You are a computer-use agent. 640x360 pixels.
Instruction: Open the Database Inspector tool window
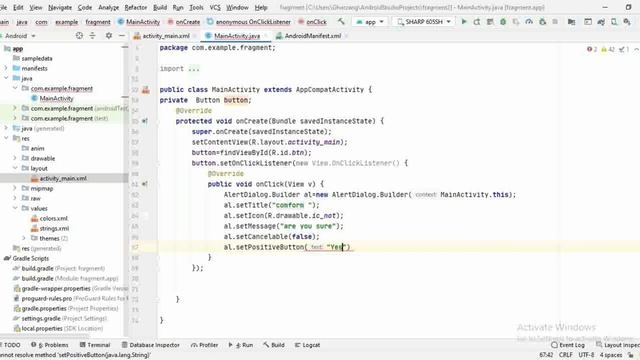(x=151, y=345)
